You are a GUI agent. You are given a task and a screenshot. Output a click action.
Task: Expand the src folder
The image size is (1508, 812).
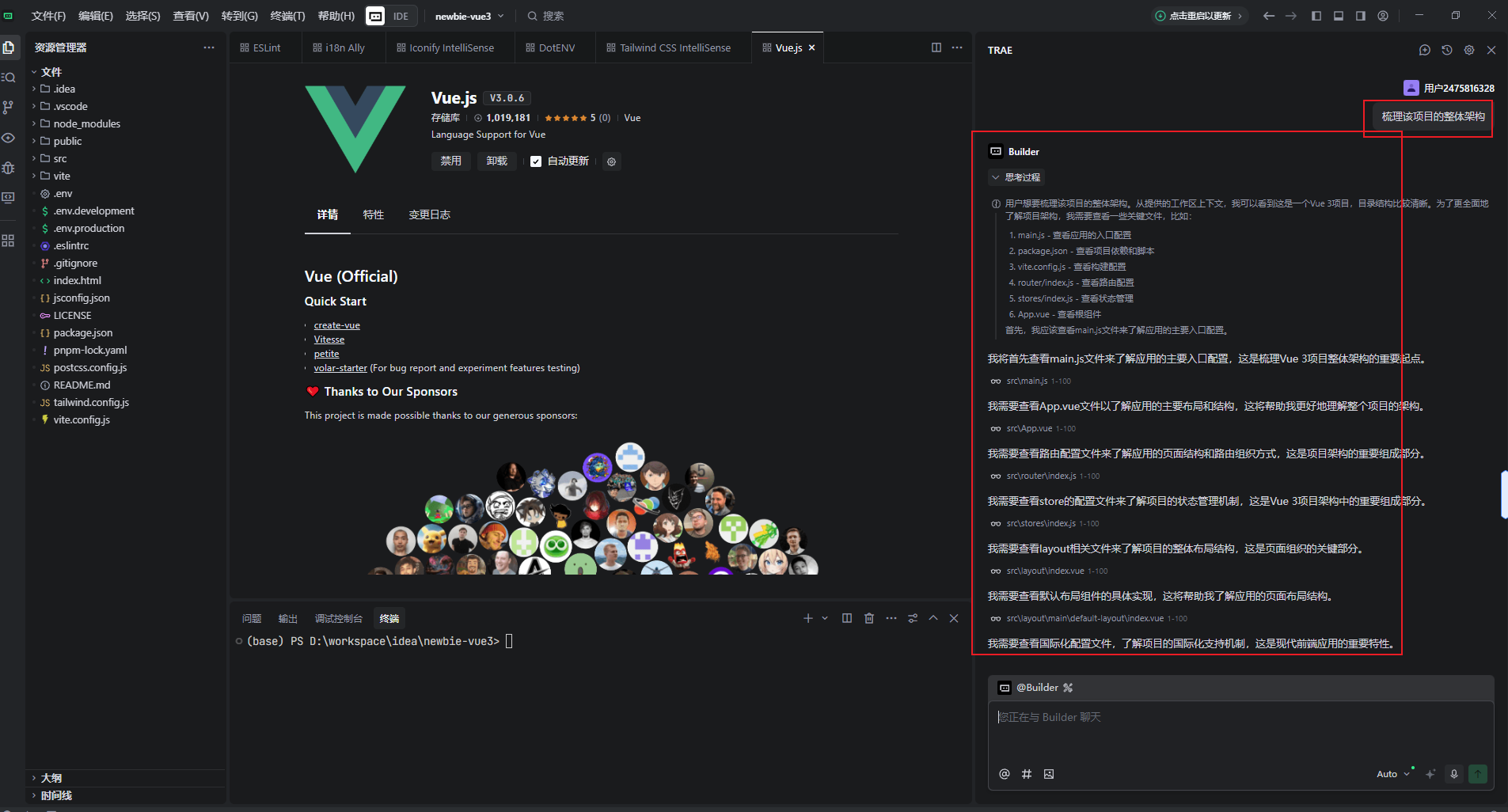[60, 158]
